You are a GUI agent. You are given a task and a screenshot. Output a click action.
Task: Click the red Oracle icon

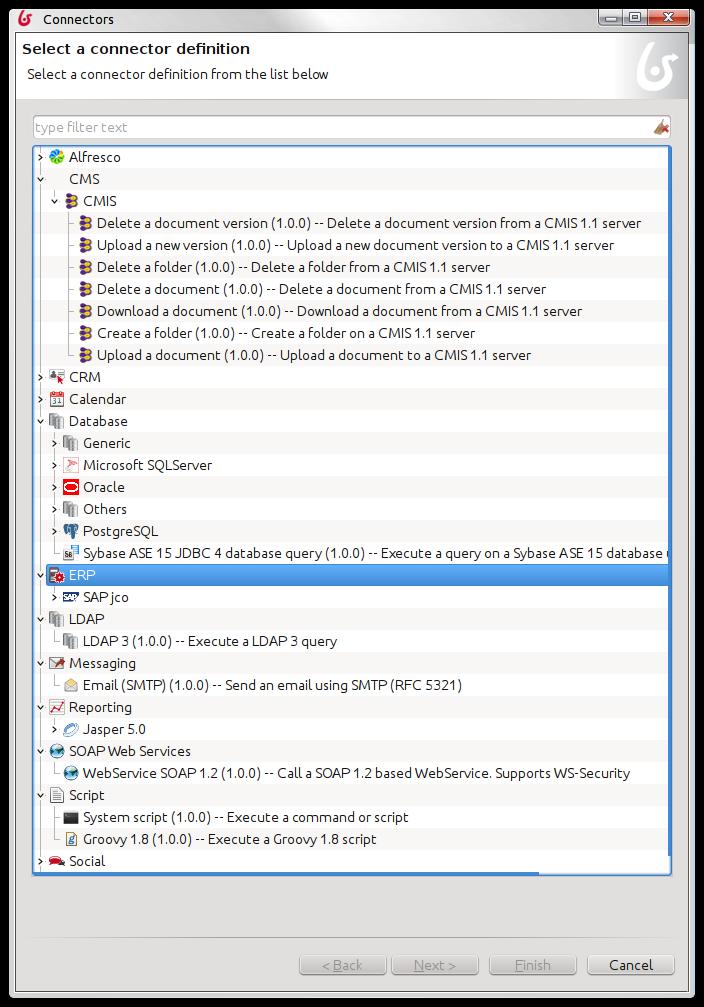click(71, 487)
